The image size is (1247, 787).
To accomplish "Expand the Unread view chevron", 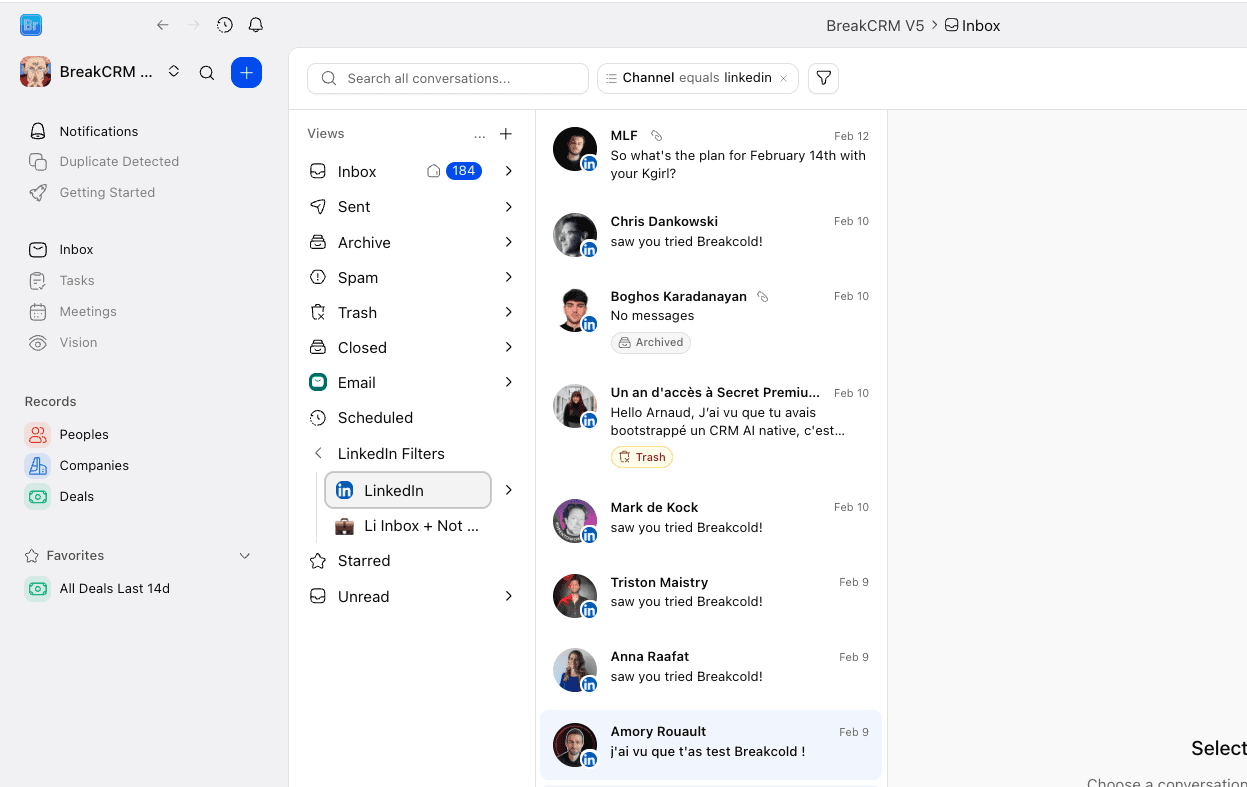I will tap(509, 596).
